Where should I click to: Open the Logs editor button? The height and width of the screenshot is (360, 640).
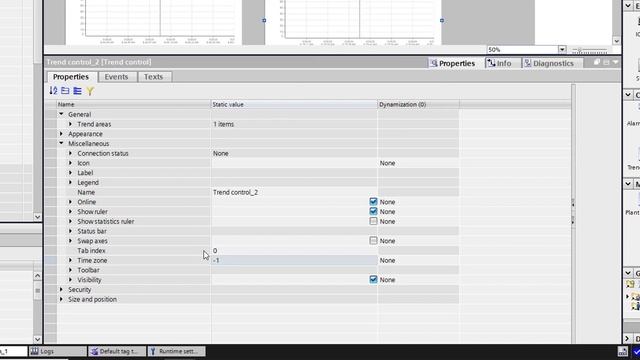[x=58, y=351]
